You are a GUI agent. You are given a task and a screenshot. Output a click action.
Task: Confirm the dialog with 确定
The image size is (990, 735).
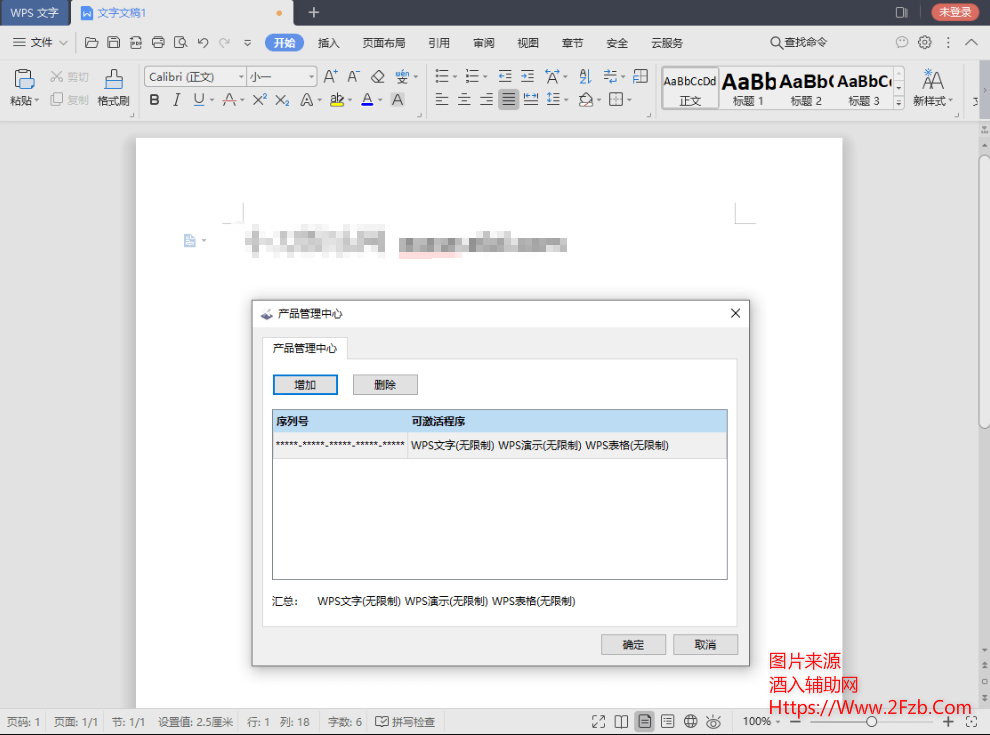point(633,645)
